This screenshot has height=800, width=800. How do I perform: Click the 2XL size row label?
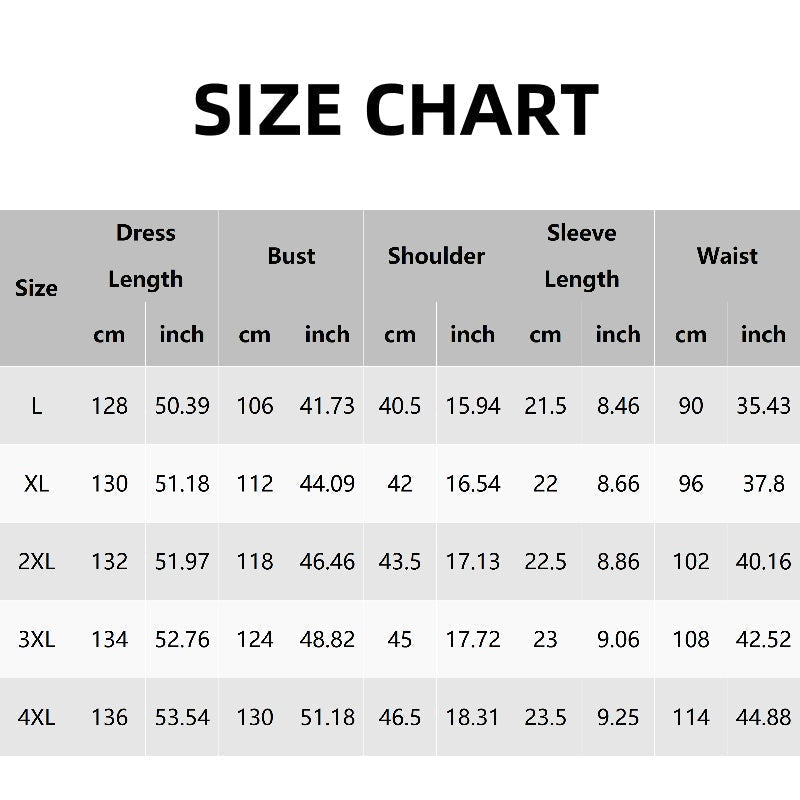point(37,561)
